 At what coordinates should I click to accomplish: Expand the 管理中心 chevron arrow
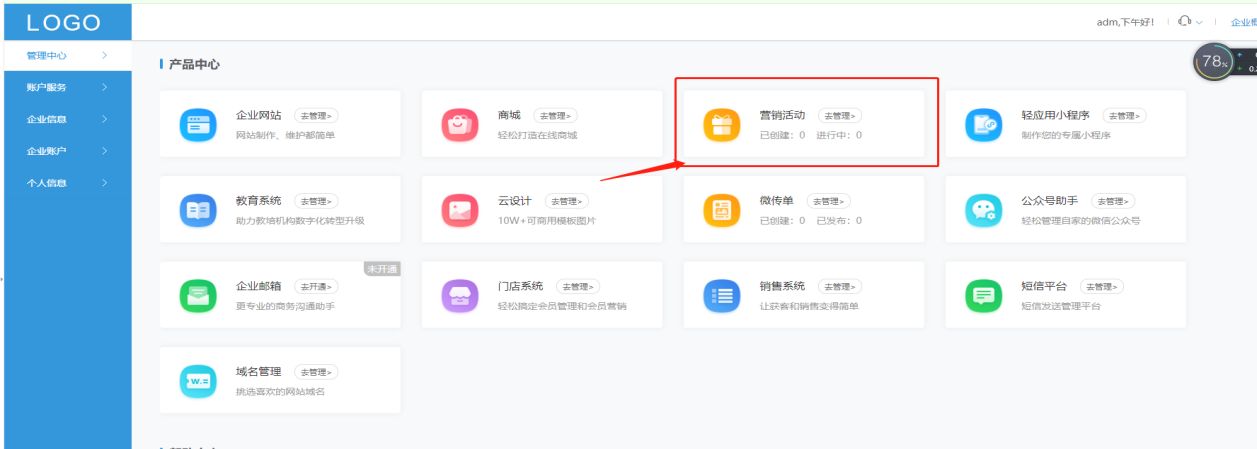pos(105,56)
